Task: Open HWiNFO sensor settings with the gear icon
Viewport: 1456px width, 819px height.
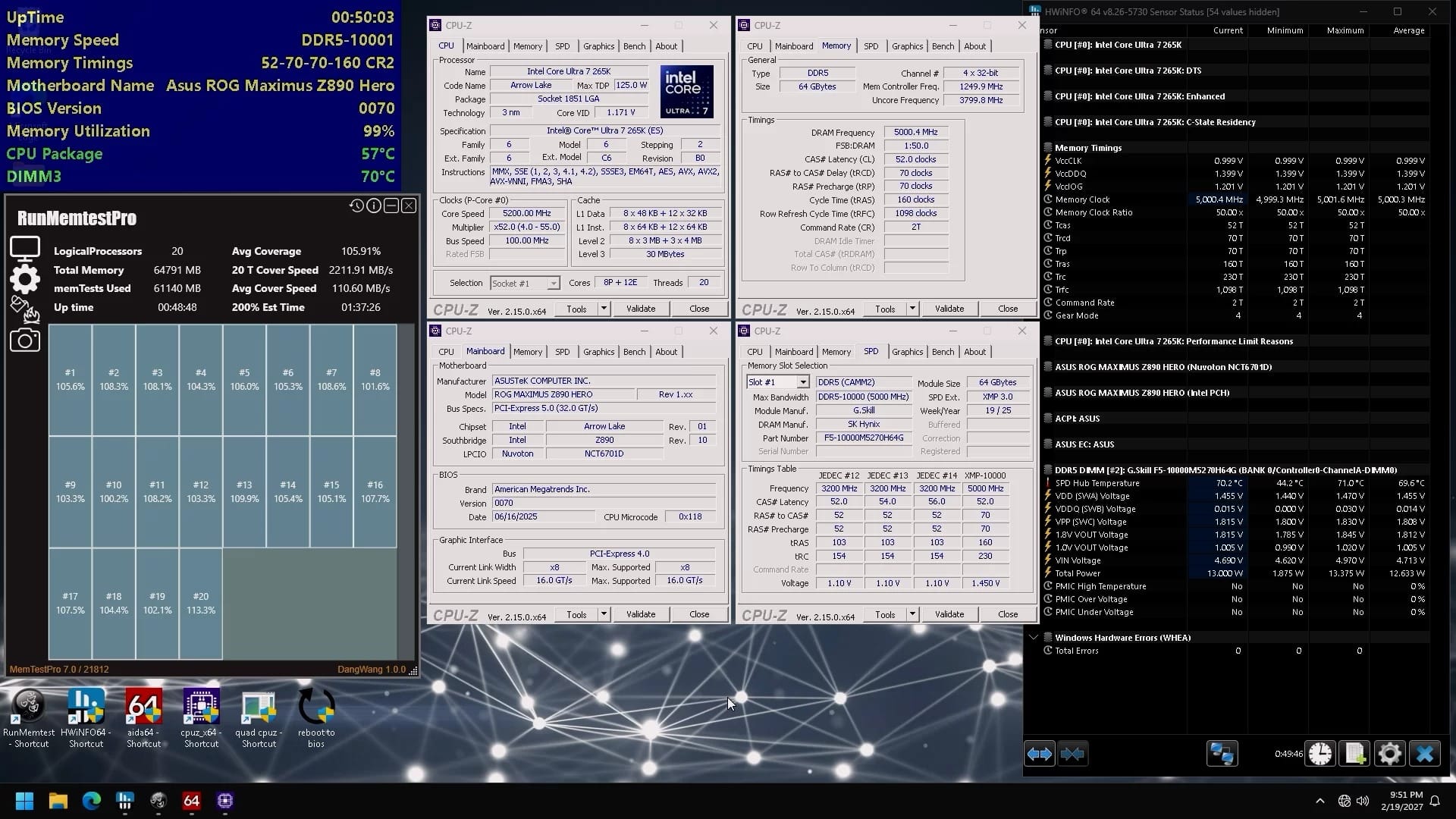Action: (1389, 753)
